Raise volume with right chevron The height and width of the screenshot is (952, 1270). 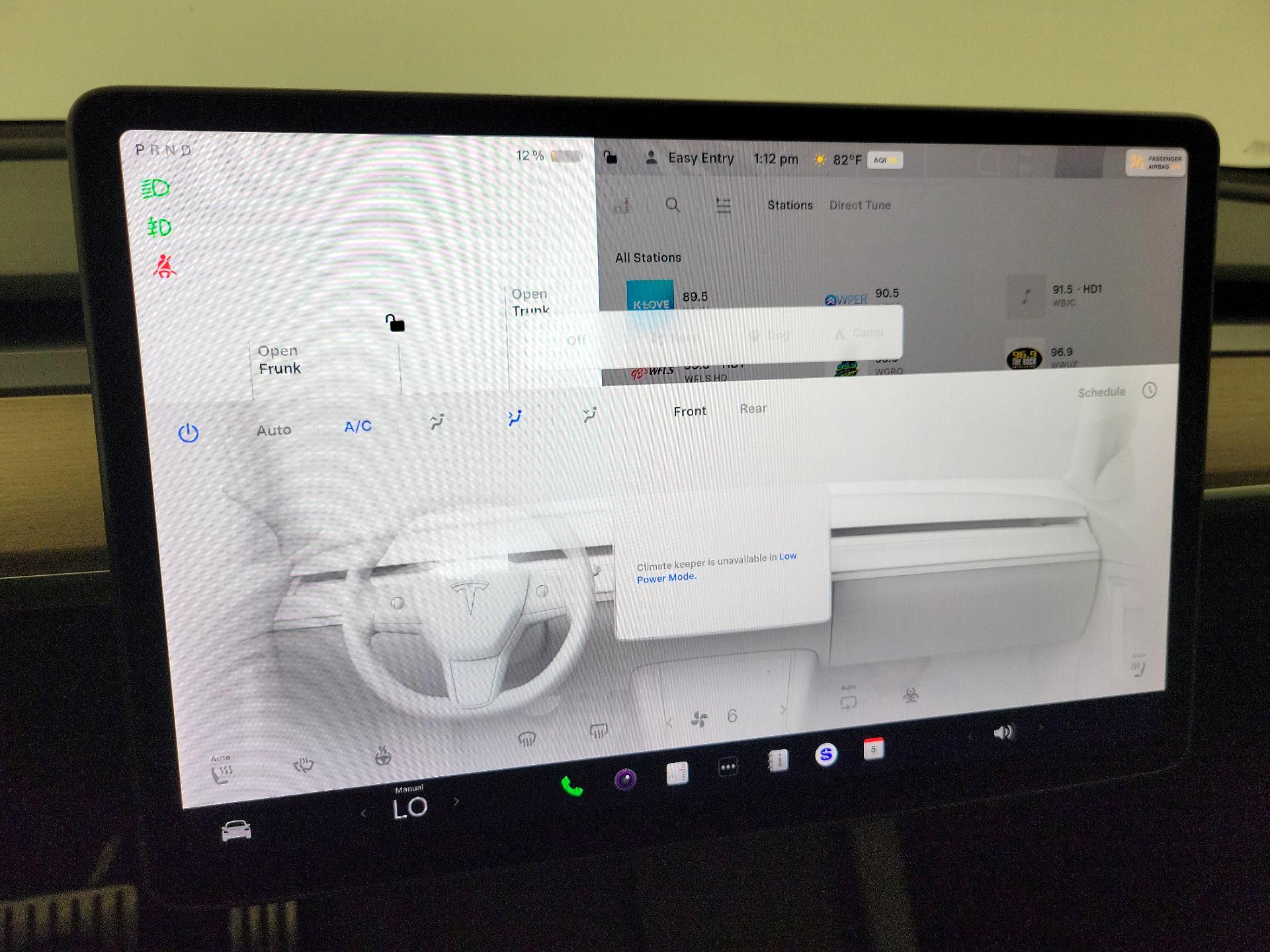coord(1040,727)
